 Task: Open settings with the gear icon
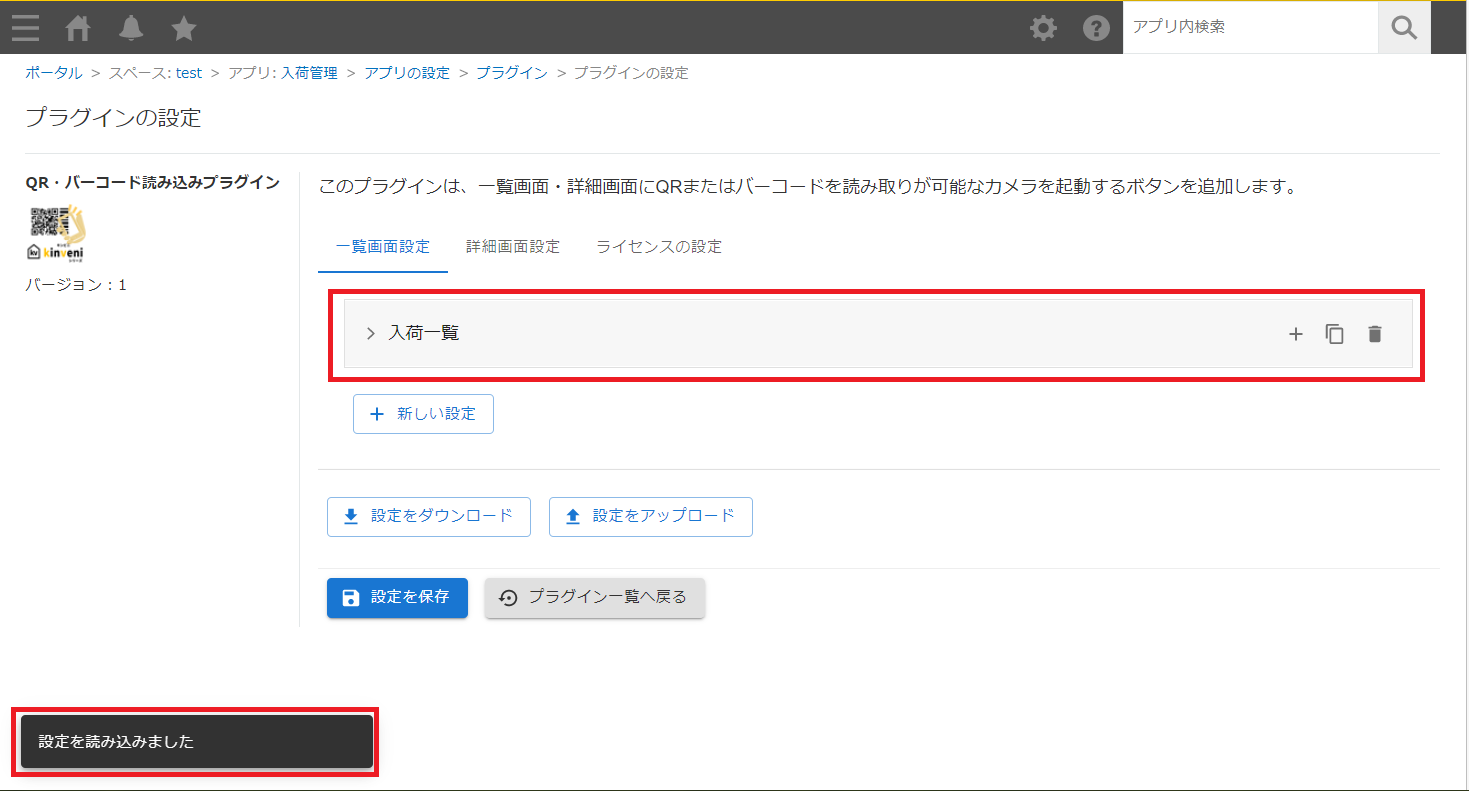(1043, 28)
